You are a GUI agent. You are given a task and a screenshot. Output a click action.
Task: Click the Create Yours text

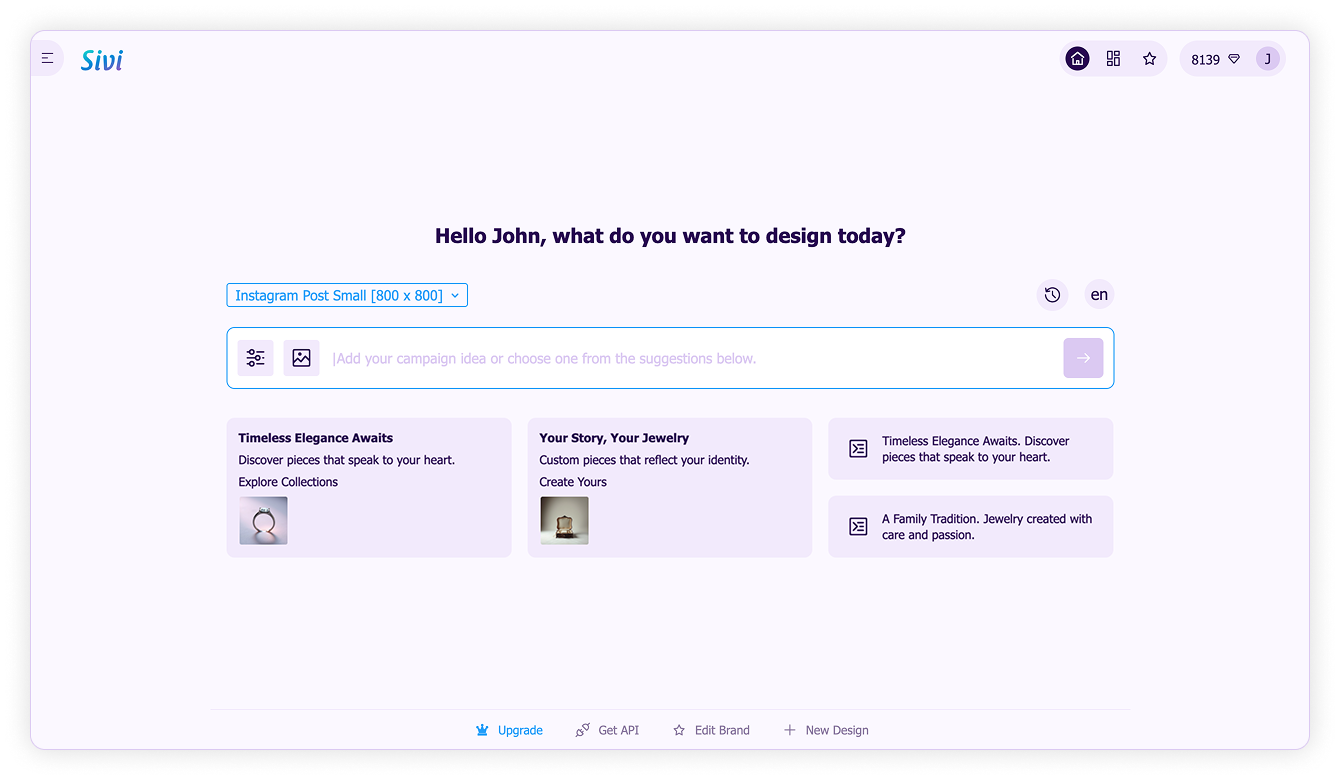point(573,482)
